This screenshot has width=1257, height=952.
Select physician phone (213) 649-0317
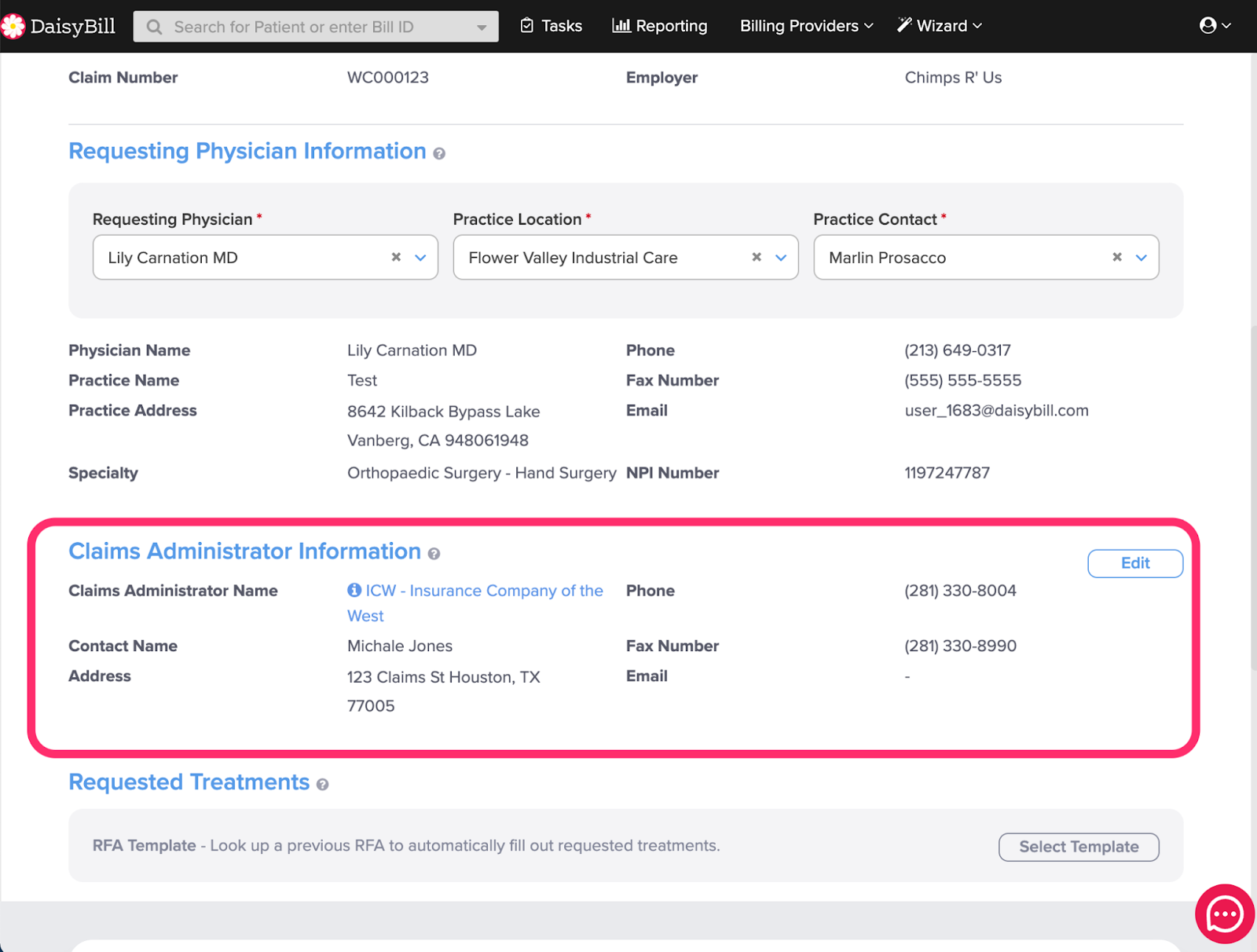click(x=958, y=350)
